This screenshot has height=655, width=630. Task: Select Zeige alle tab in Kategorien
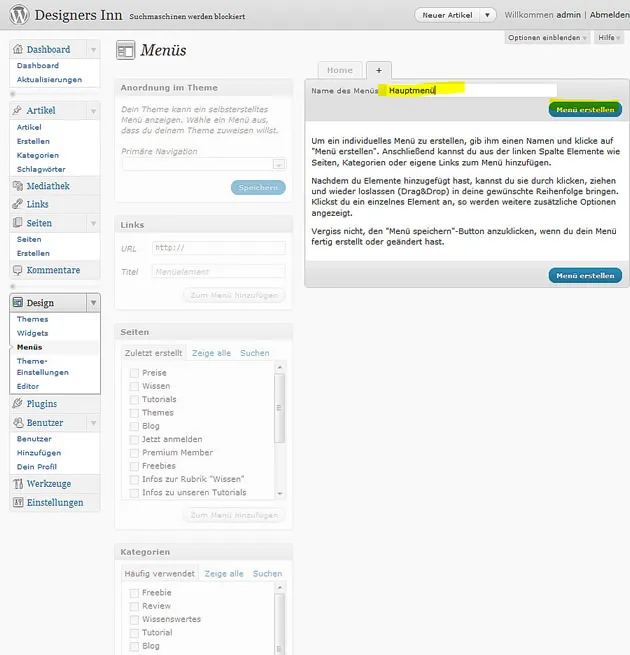tap(224, 574)
